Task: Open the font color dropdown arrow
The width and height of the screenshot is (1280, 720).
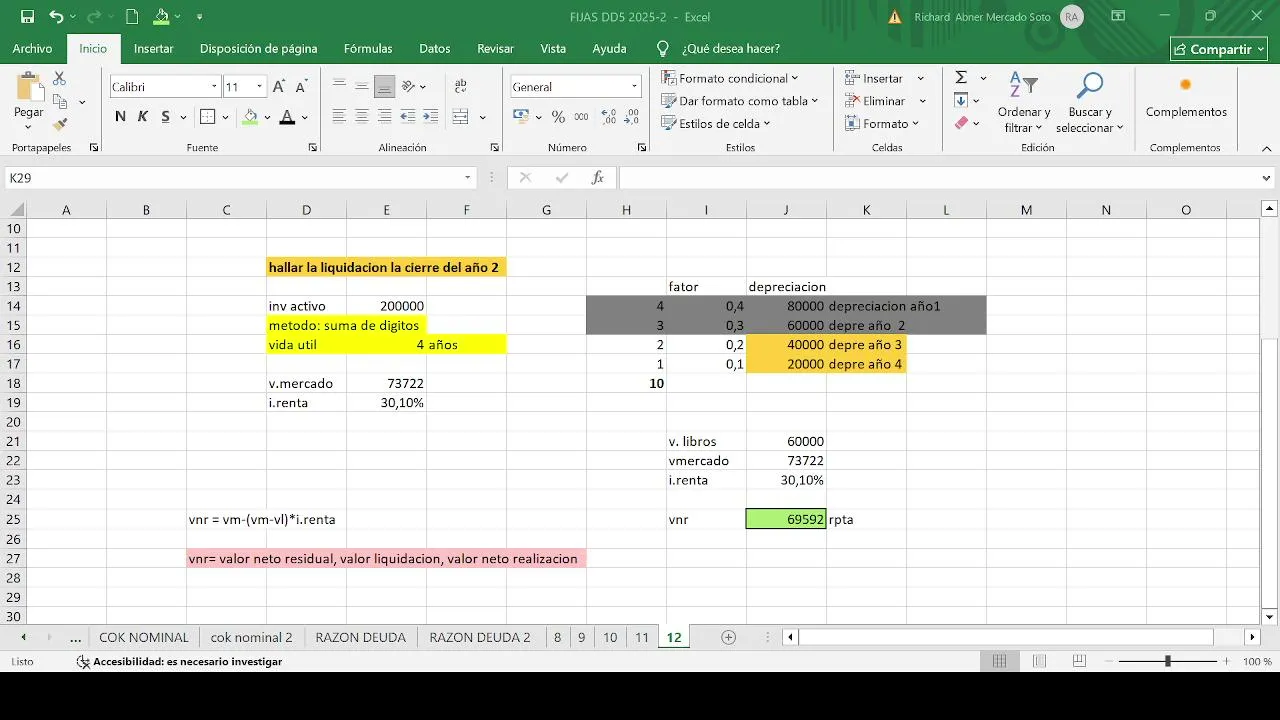Action: pos(305,117)
